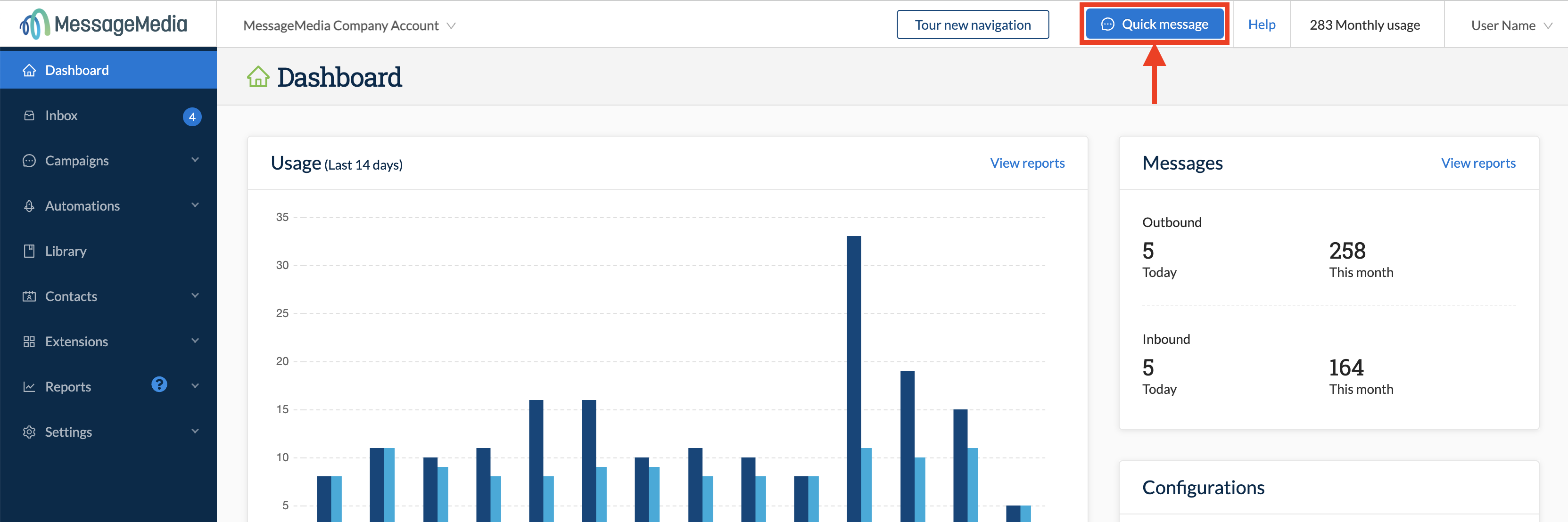Click View reports in the Usage panel
This screenshot has height=522, width=1568.
click(x=1027, y=163)
